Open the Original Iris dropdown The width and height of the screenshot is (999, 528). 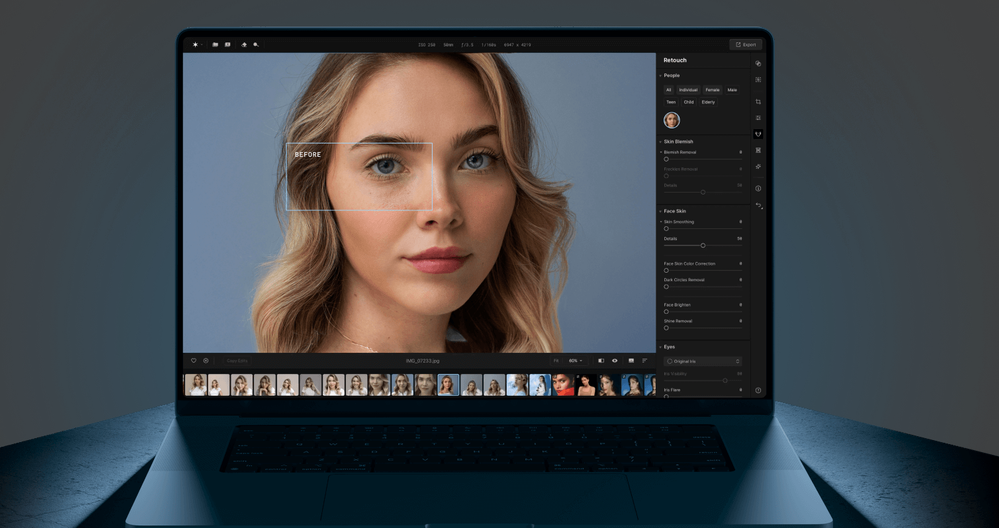tap(704, 361)
